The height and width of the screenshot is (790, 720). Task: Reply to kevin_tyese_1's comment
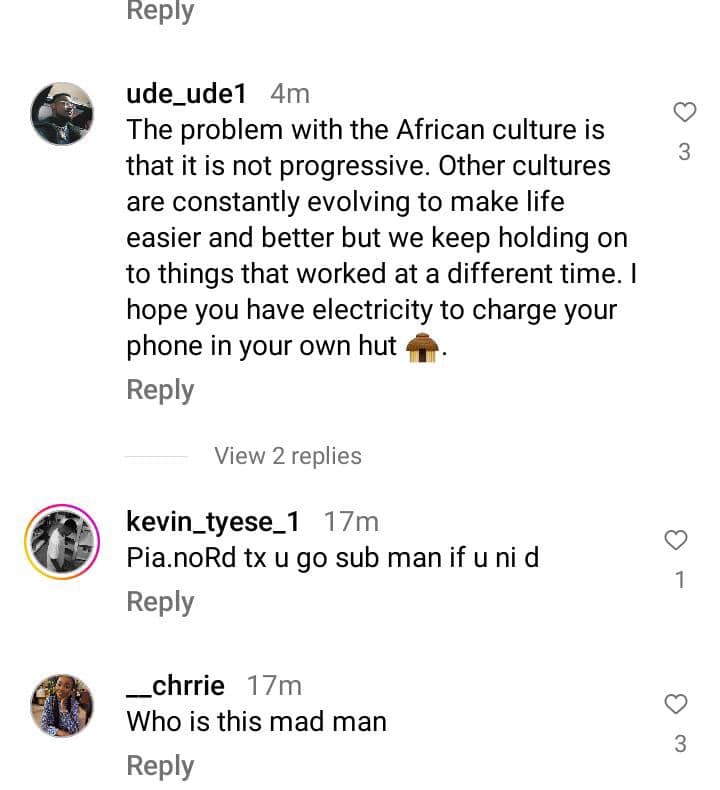pos(160,602)
